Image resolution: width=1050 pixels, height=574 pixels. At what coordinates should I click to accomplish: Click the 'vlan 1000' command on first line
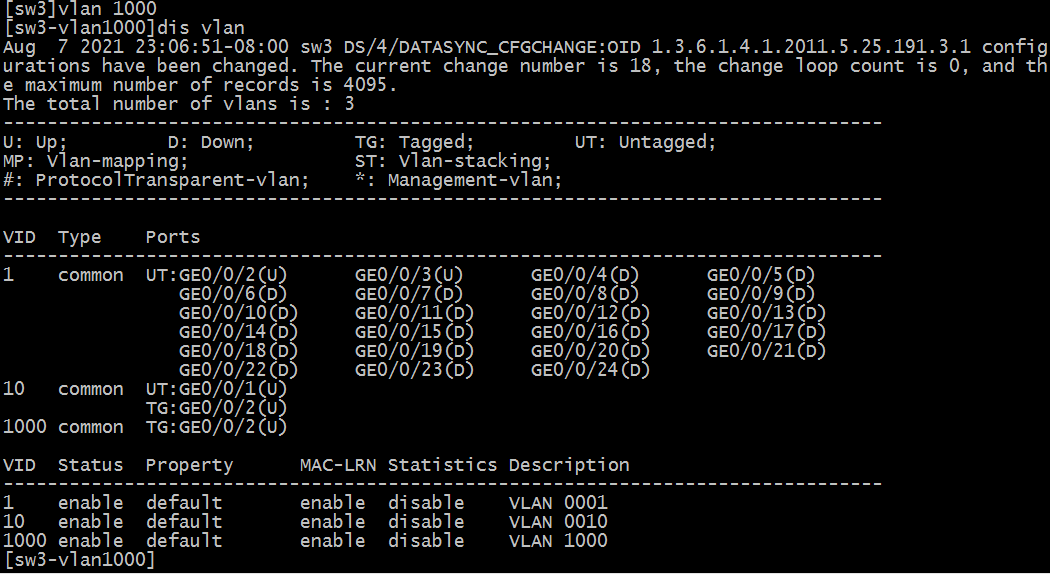click(x=107, y=9)
